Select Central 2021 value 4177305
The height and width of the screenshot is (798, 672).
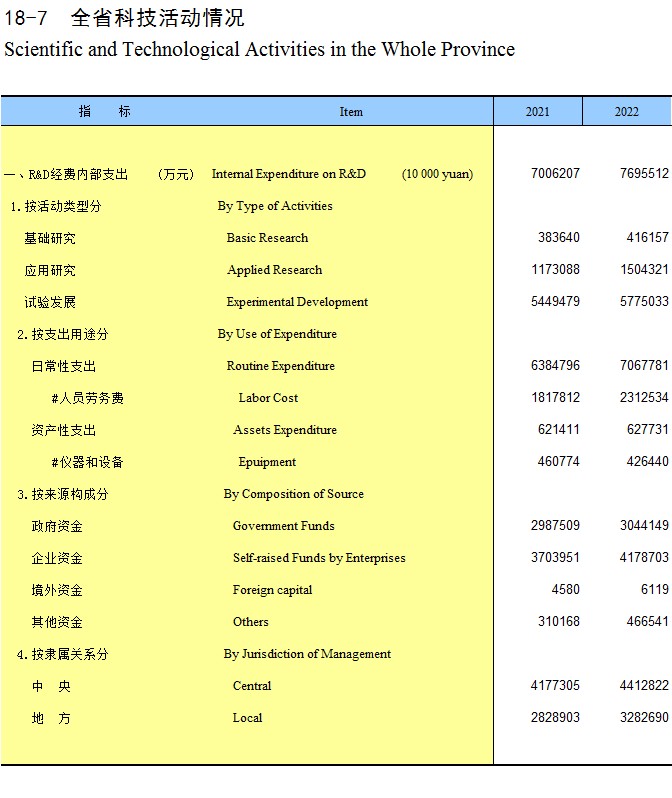(x=555, y=686)
